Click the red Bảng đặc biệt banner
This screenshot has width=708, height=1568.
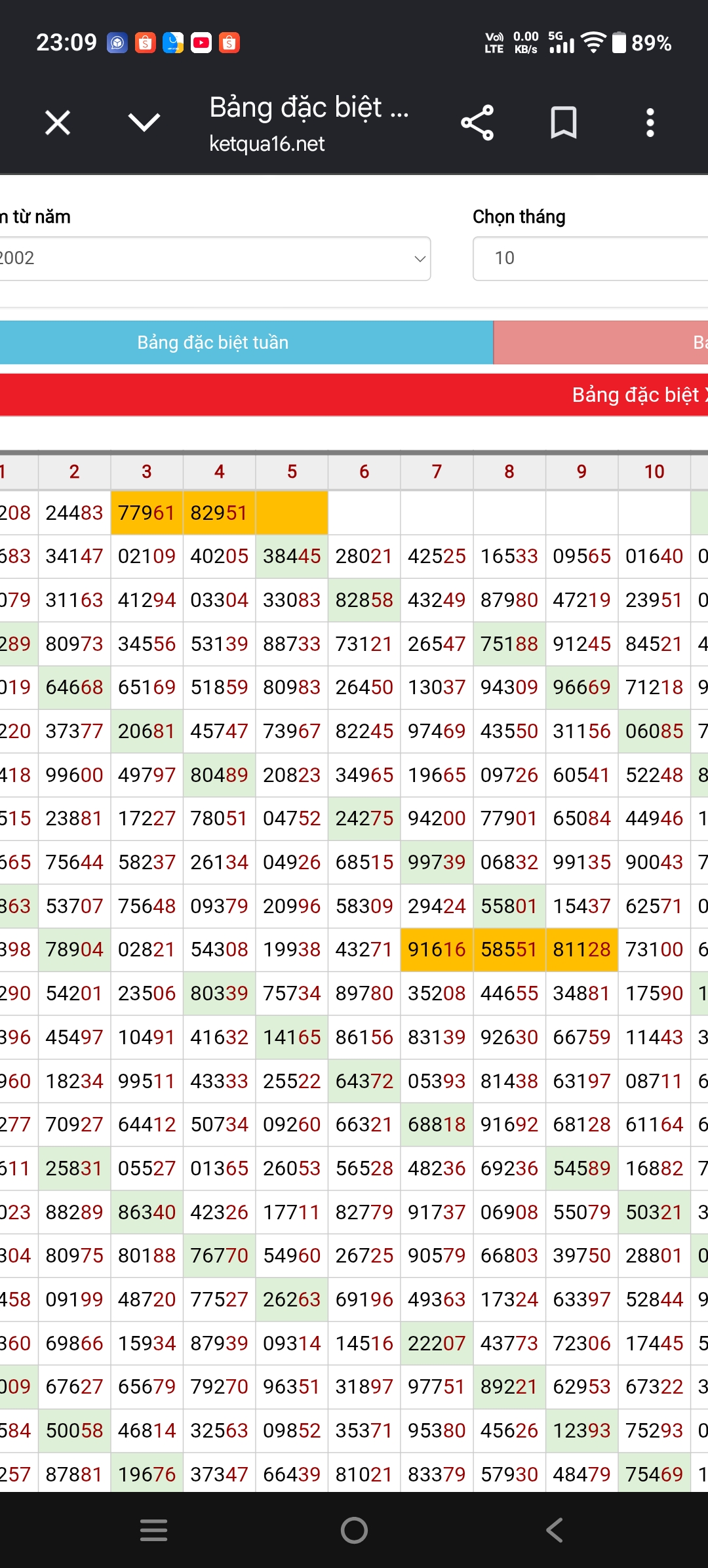354,395
